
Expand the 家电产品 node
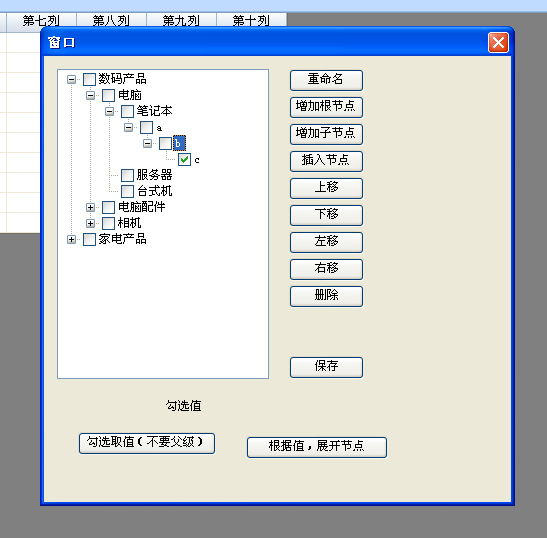[x=72, y=239]
